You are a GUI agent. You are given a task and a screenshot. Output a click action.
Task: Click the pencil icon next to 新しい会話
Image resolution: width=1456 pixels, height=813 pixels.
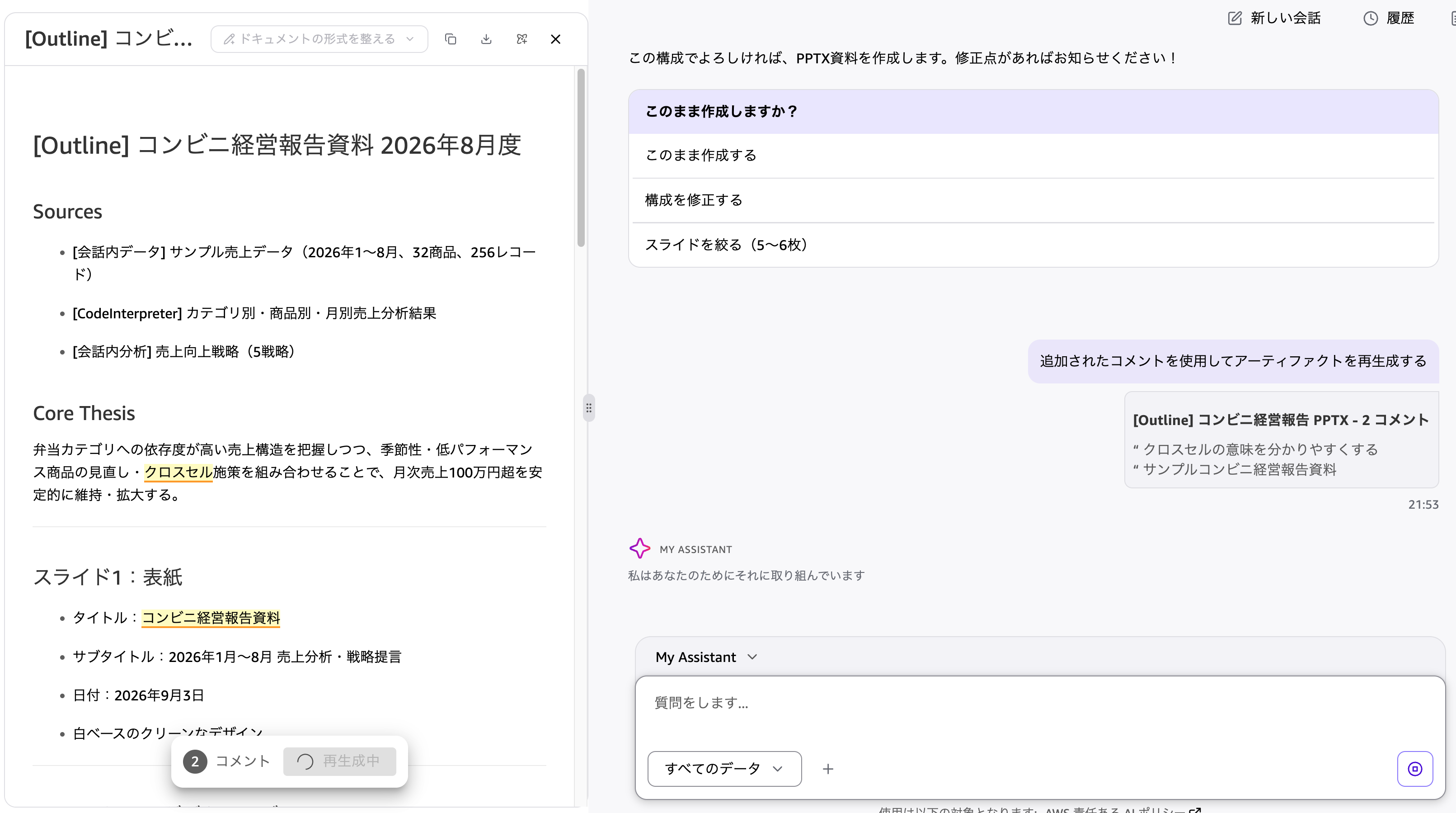[x=1235, y=18]
